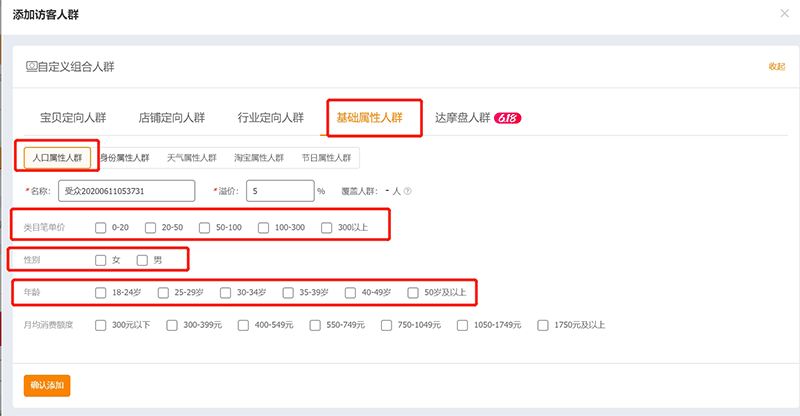Click the 名称 input field
The width and height of the screenshot is (800, 416).
tap(126, 191)
